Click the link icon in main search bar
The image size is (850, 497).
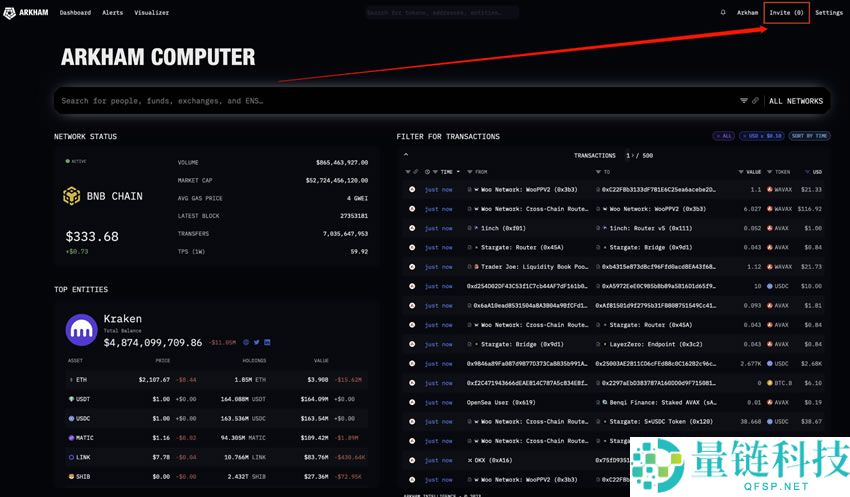755,101
